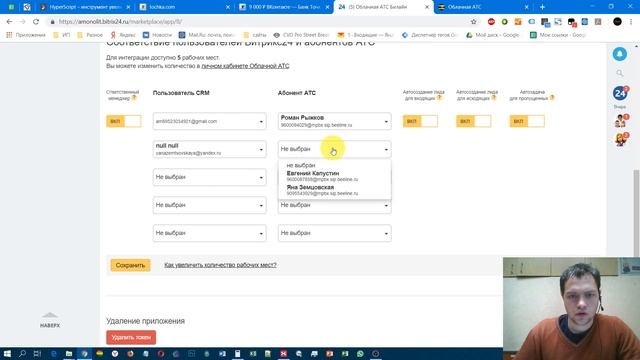The width and height of the screenshot is (640, 360).
Task: Open the Мой диск - Google bookmark
Action: click(493, 35)
